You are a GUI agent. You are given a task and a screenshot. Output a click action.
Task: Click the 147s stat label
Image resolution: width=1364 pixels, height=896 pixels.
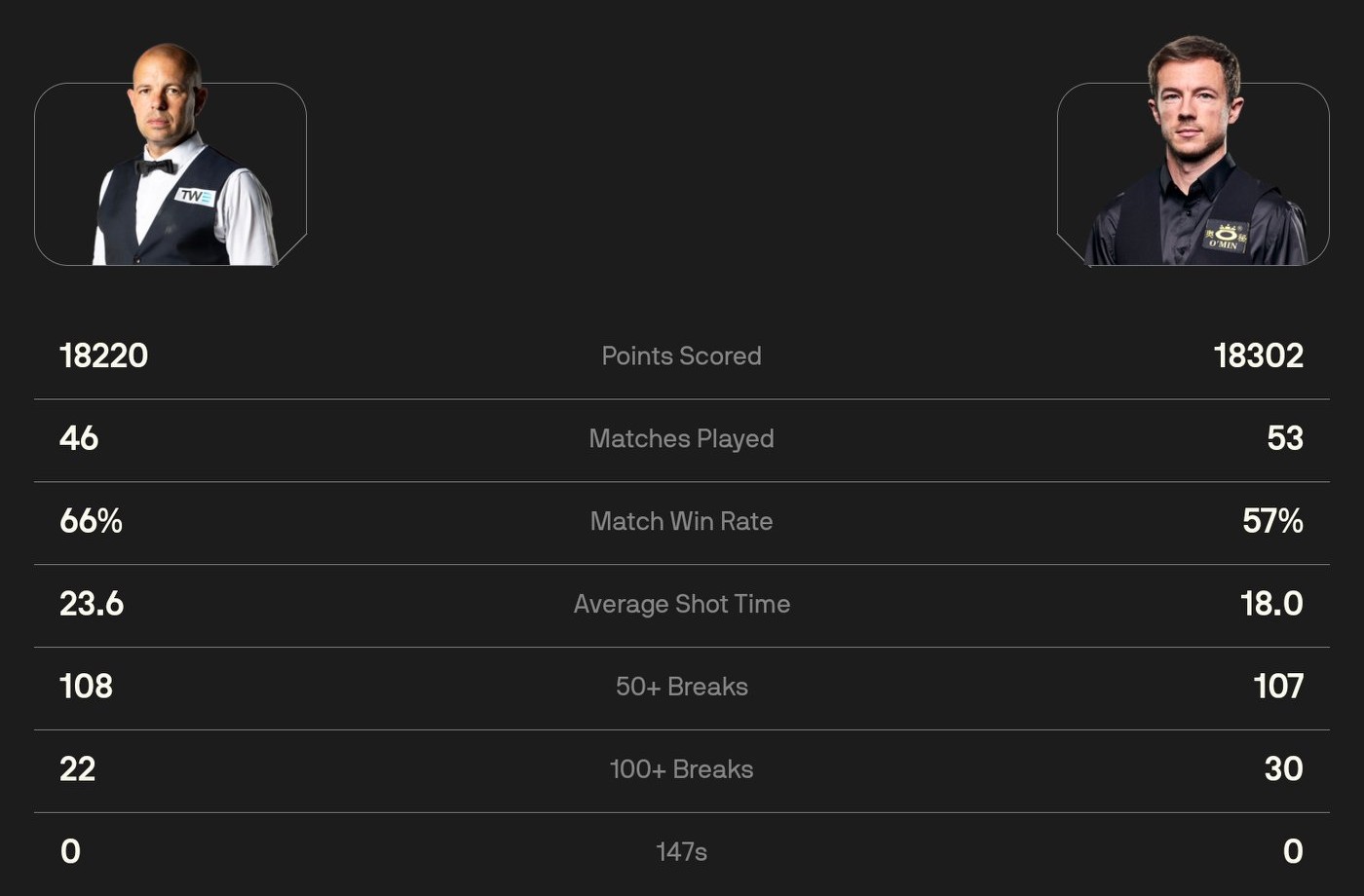coord(681,852)
